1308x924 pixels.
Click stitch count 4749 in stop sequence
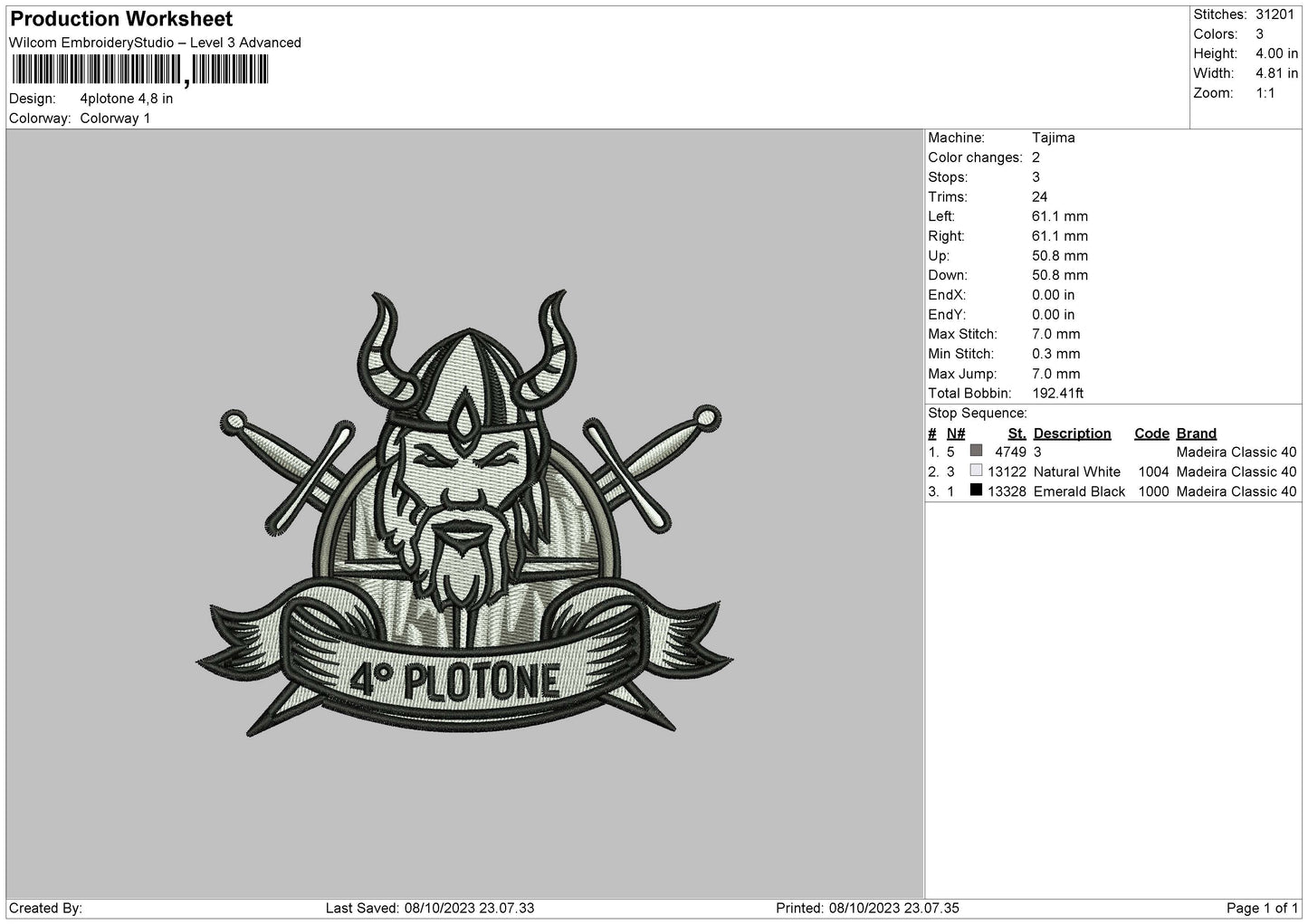click(x=1010, y=452)
